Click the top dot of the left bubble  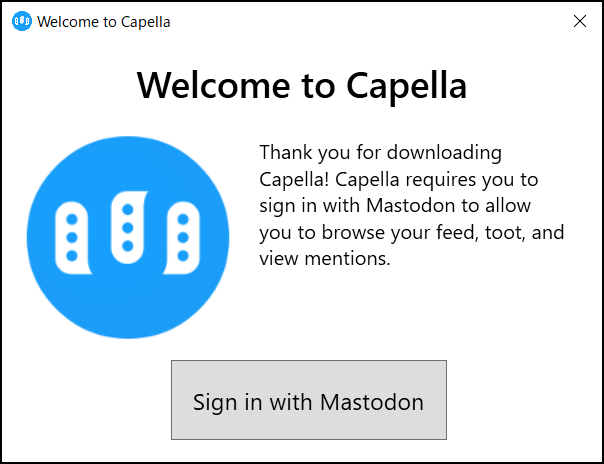[x=72, y=219]
